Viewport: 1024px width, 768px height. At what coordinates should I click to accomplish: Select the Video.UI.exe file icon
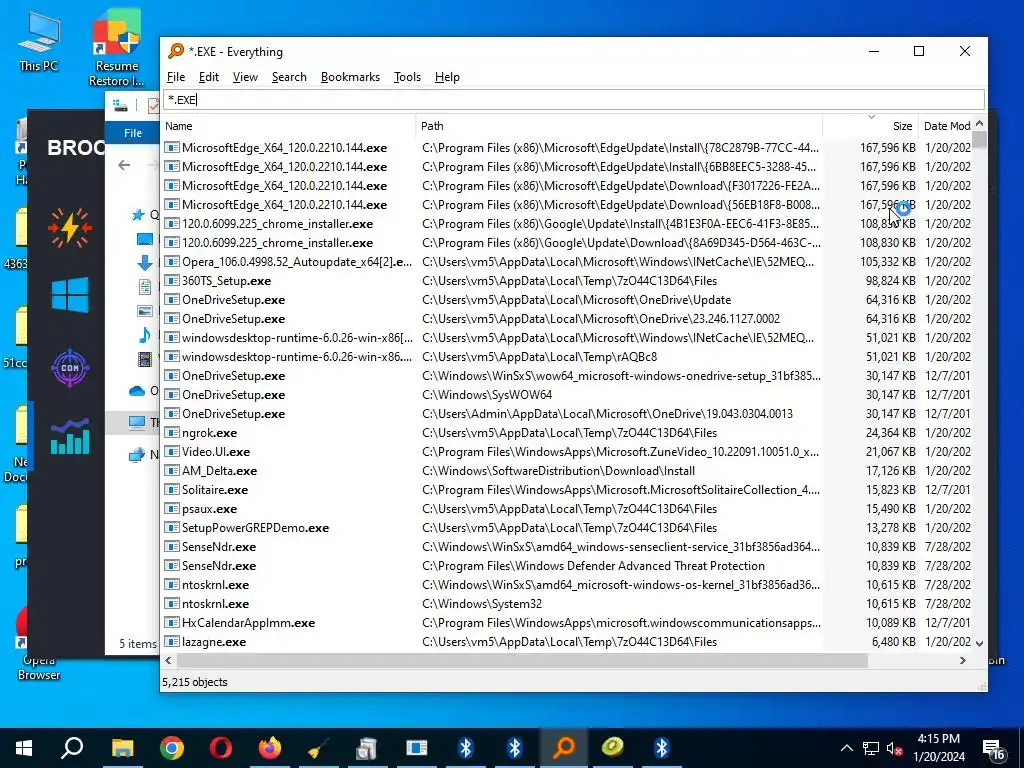(x=172, y=451)
